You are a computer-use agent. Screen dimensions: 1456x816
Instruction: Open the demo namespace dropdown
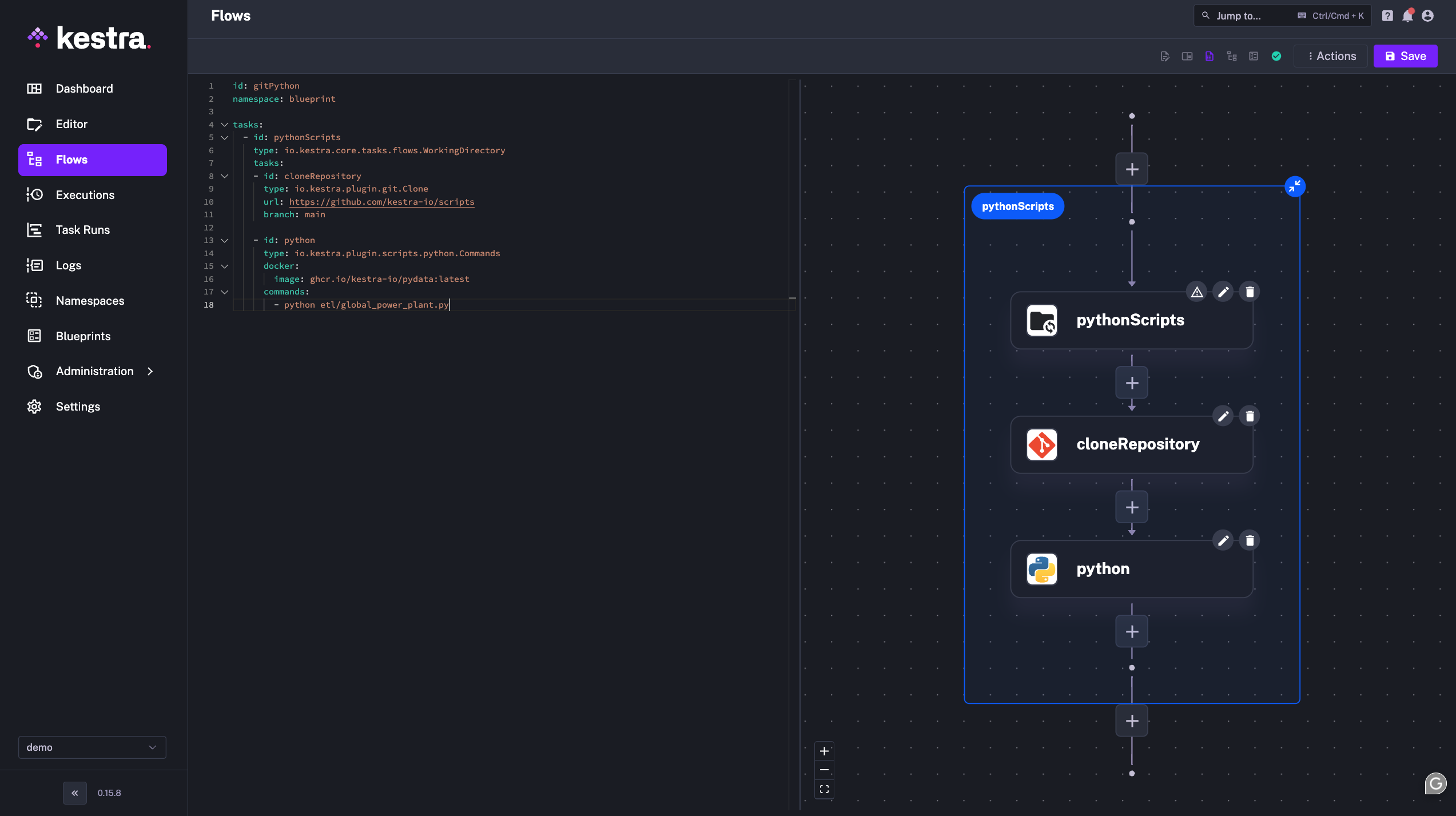click(x=92, y=747)
